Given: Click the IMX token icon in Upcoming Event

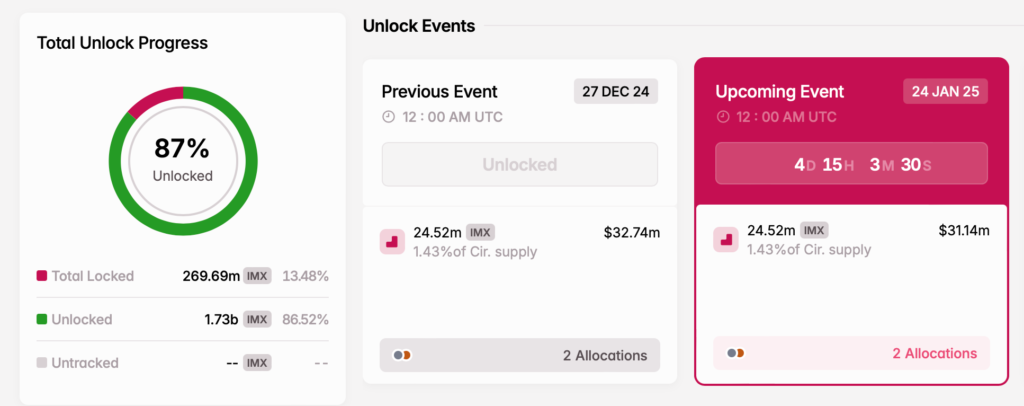Looking at the screenshot, I should click(725, 240).
